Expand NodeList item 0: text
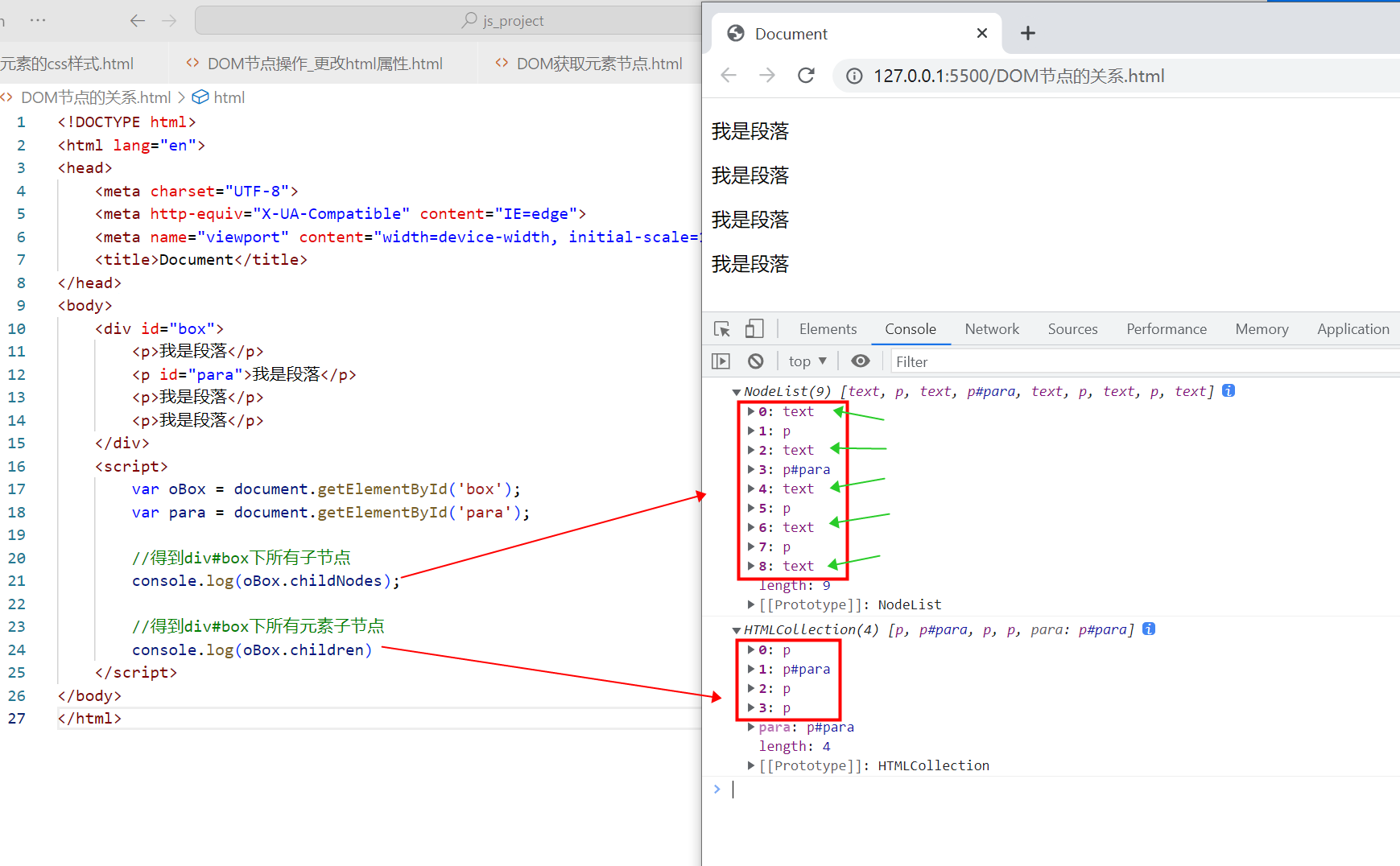Screen dimensions: 1400x866 point(750,411)
